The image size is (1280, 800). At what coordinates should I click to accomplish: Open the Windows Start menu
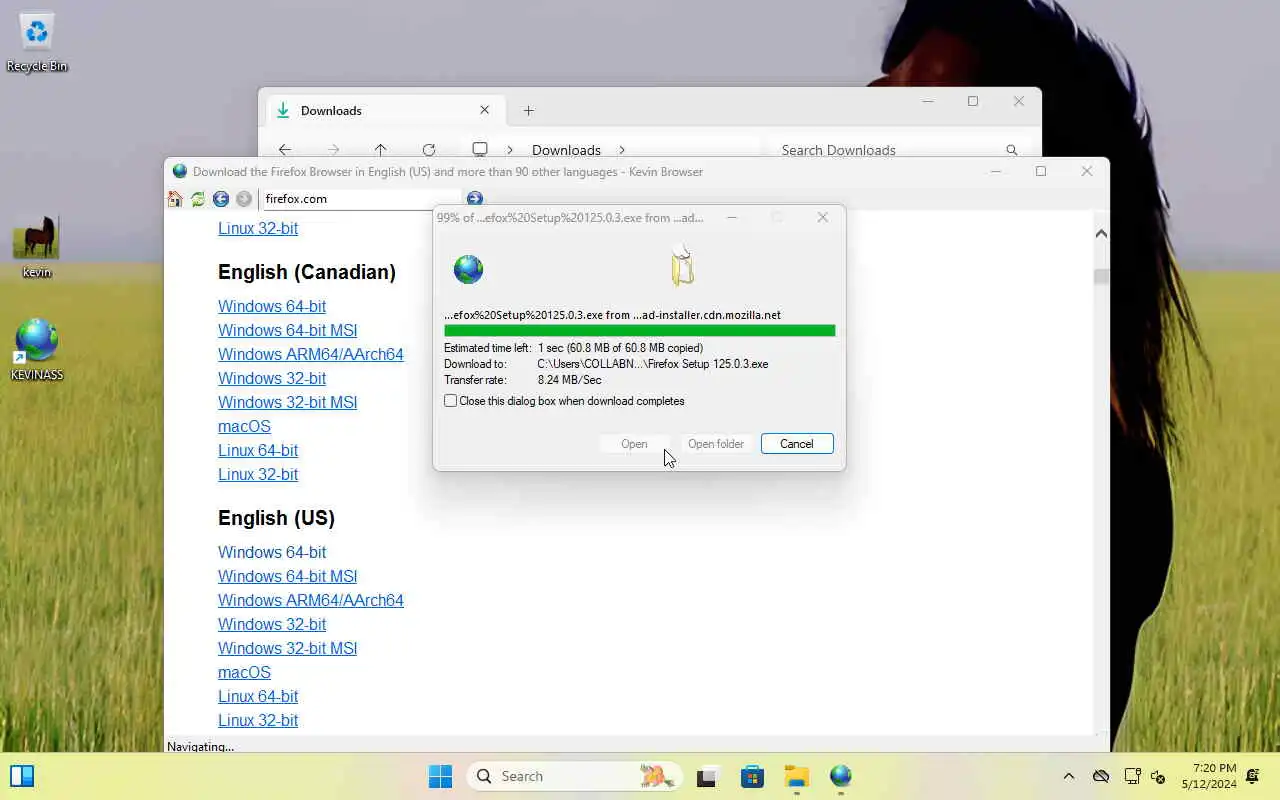tap(440, 776)
